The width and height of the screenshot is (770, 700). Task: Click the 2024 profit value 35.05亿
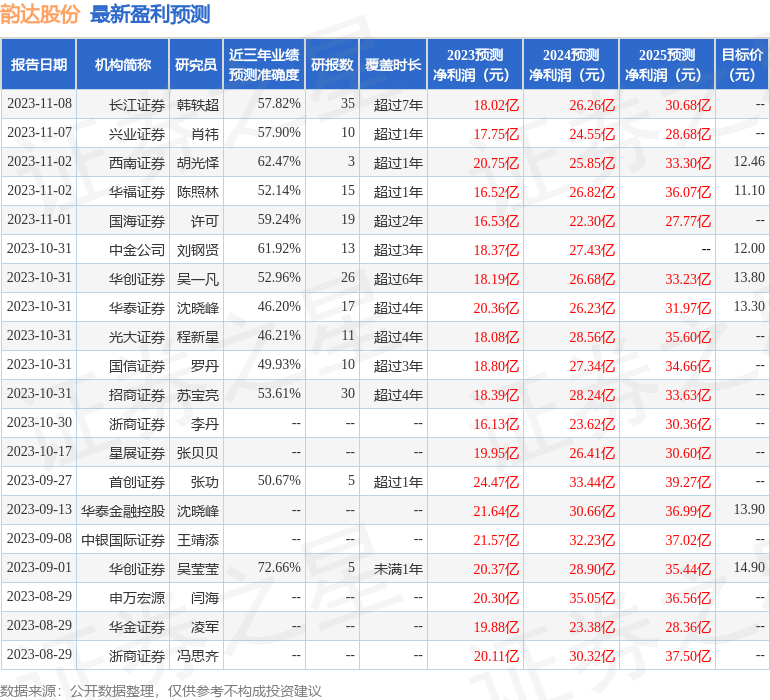coord(592,597)
